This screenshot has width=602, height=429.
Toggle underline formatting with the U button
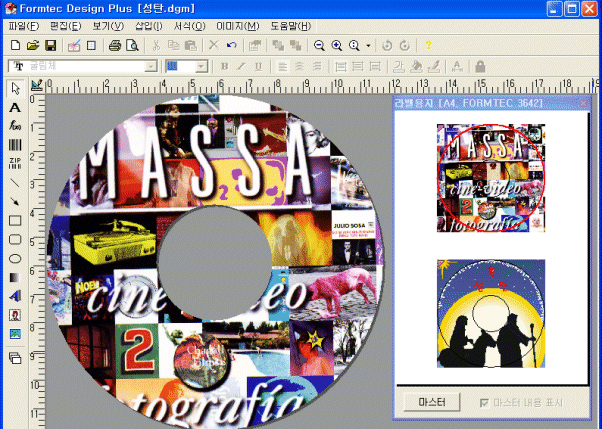(x=259, y=66)
